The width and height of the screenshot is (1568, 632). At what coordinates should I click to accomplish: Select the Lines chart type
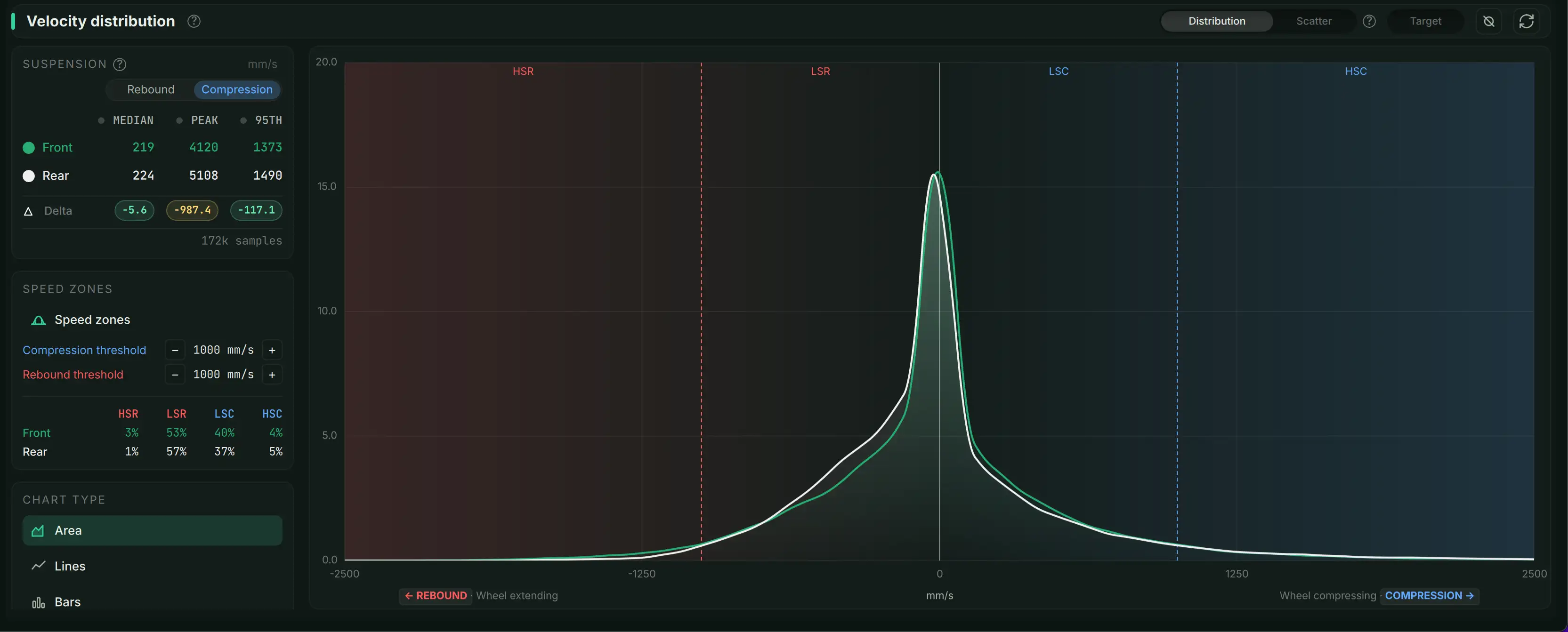tap(152, 566)
